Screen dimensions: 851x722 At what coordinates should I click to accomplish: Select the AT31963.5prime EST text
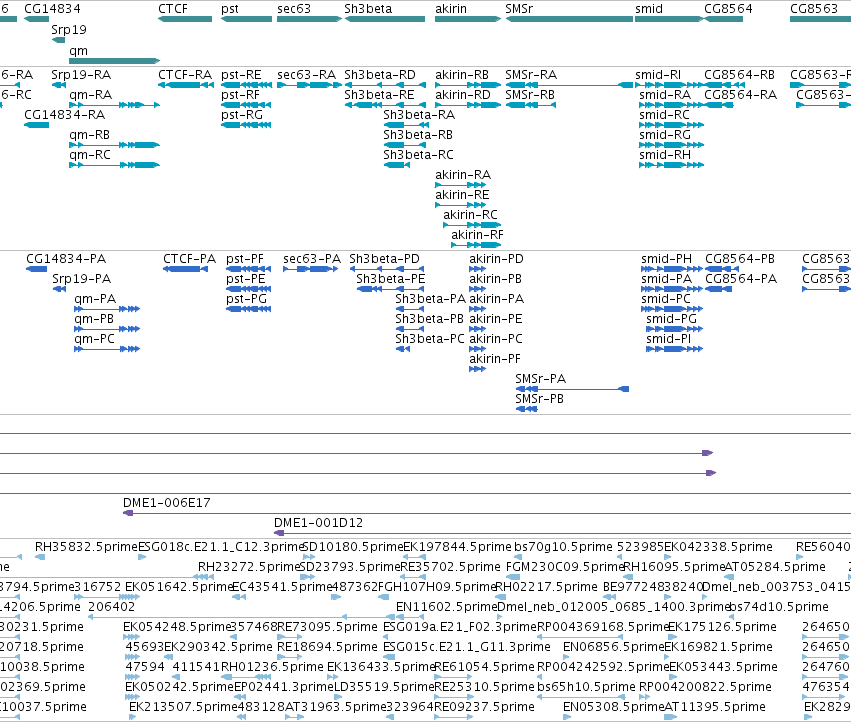pos(335,707)
